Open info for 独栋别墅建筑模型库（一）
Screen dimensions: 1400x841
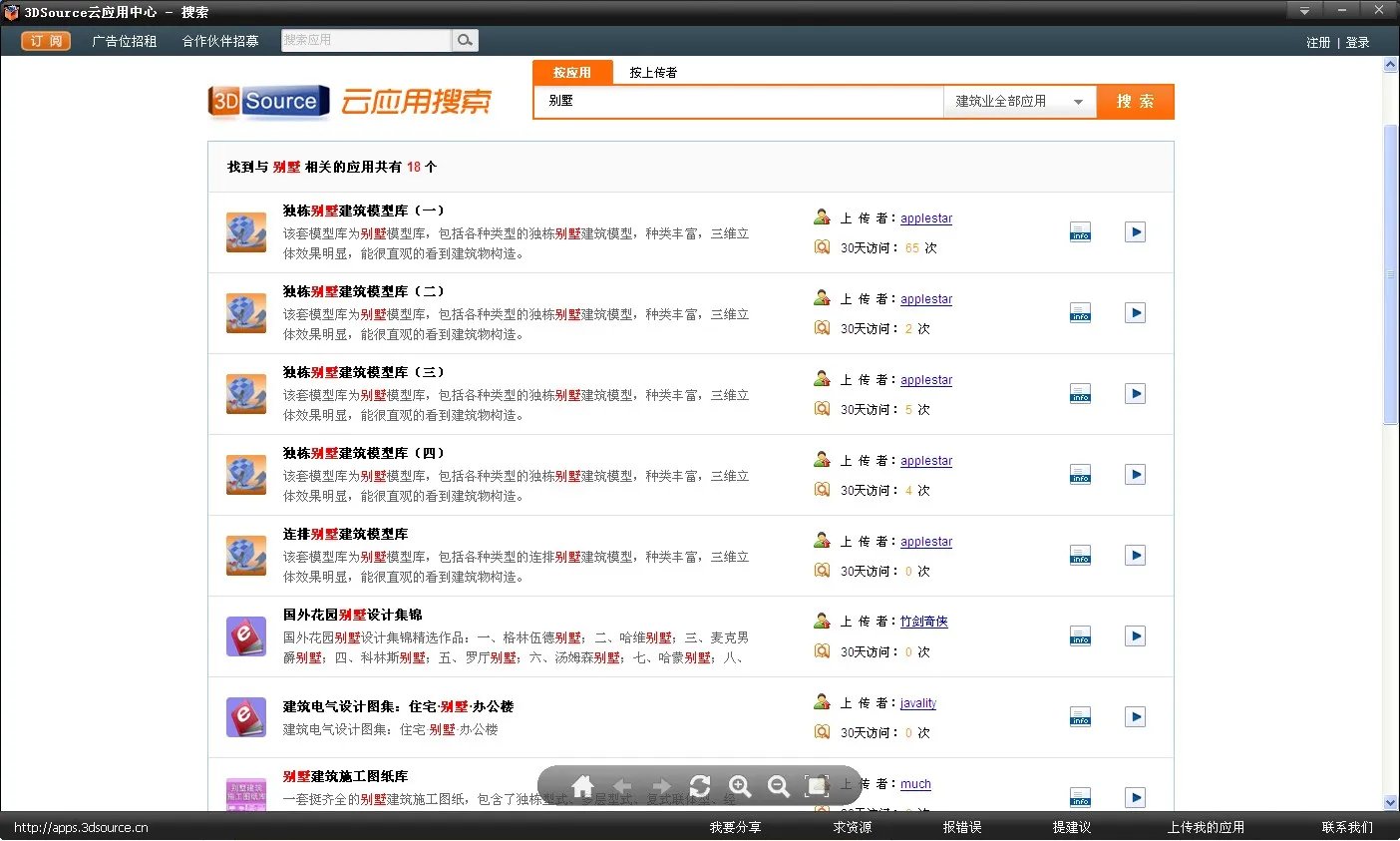pos(1079,231)
